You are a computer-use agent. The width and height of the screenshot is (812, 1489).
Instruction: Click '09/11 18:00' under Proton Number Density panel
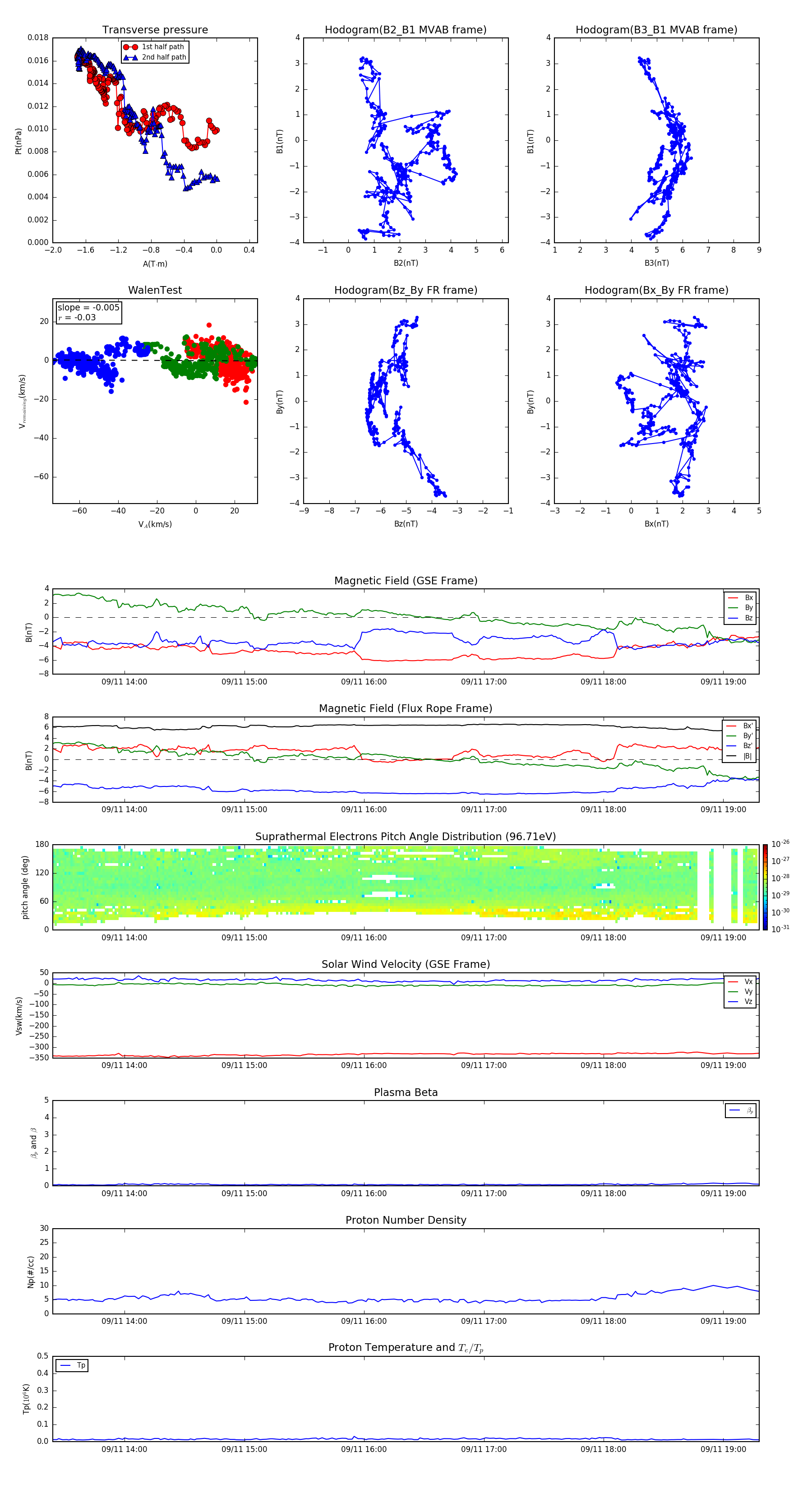604,1321
